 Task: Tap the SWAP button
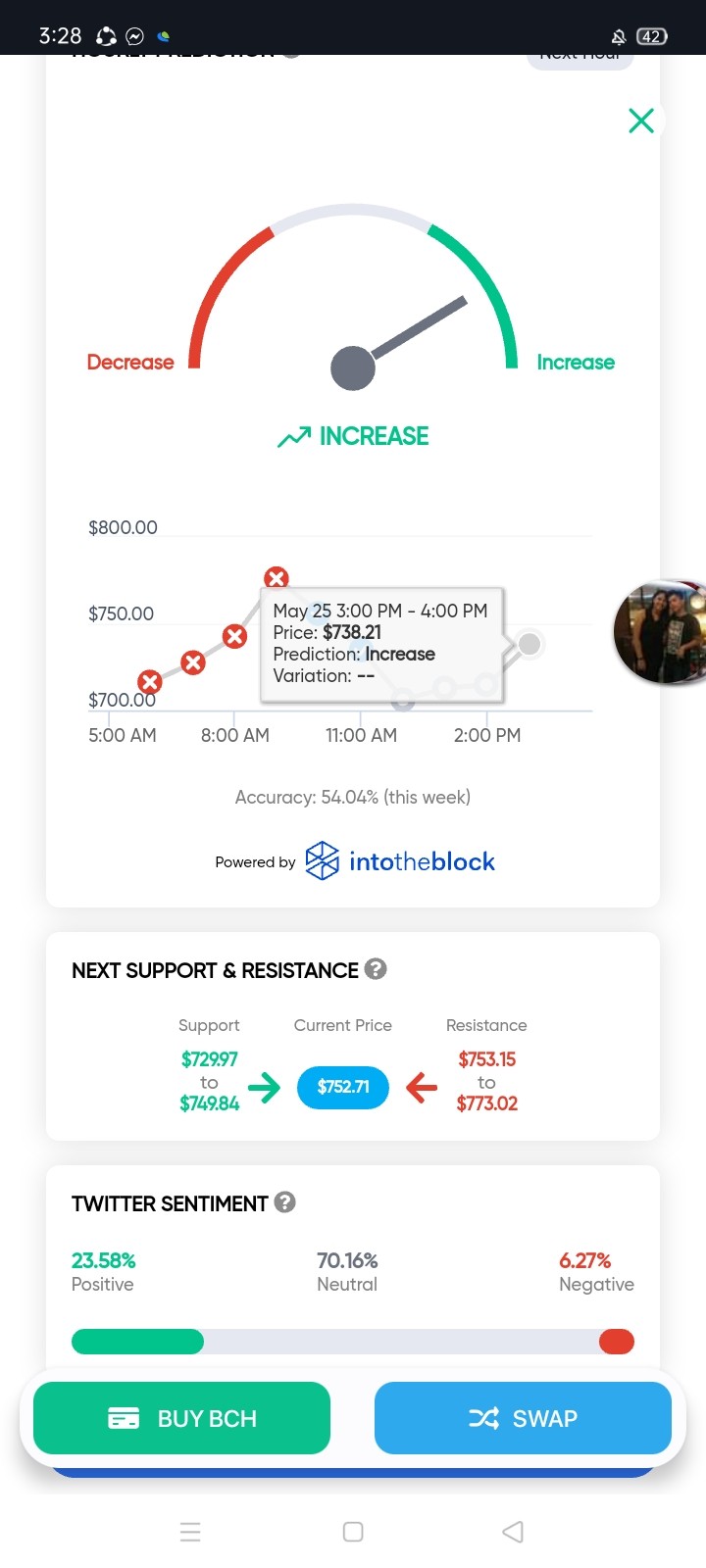[x=523, y=1418]
